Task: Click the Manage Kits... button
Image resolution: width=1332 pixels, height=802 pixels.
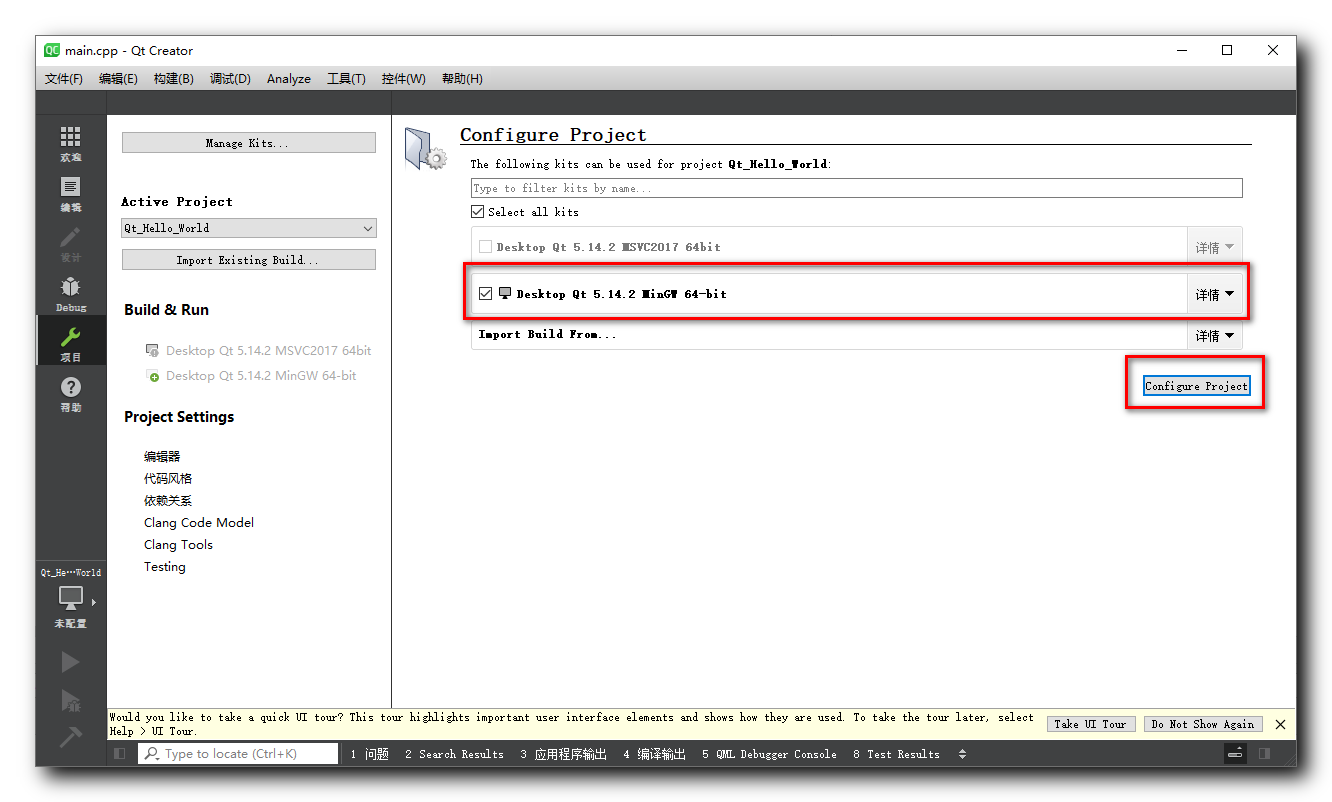Action: click(x=249, y=143)
